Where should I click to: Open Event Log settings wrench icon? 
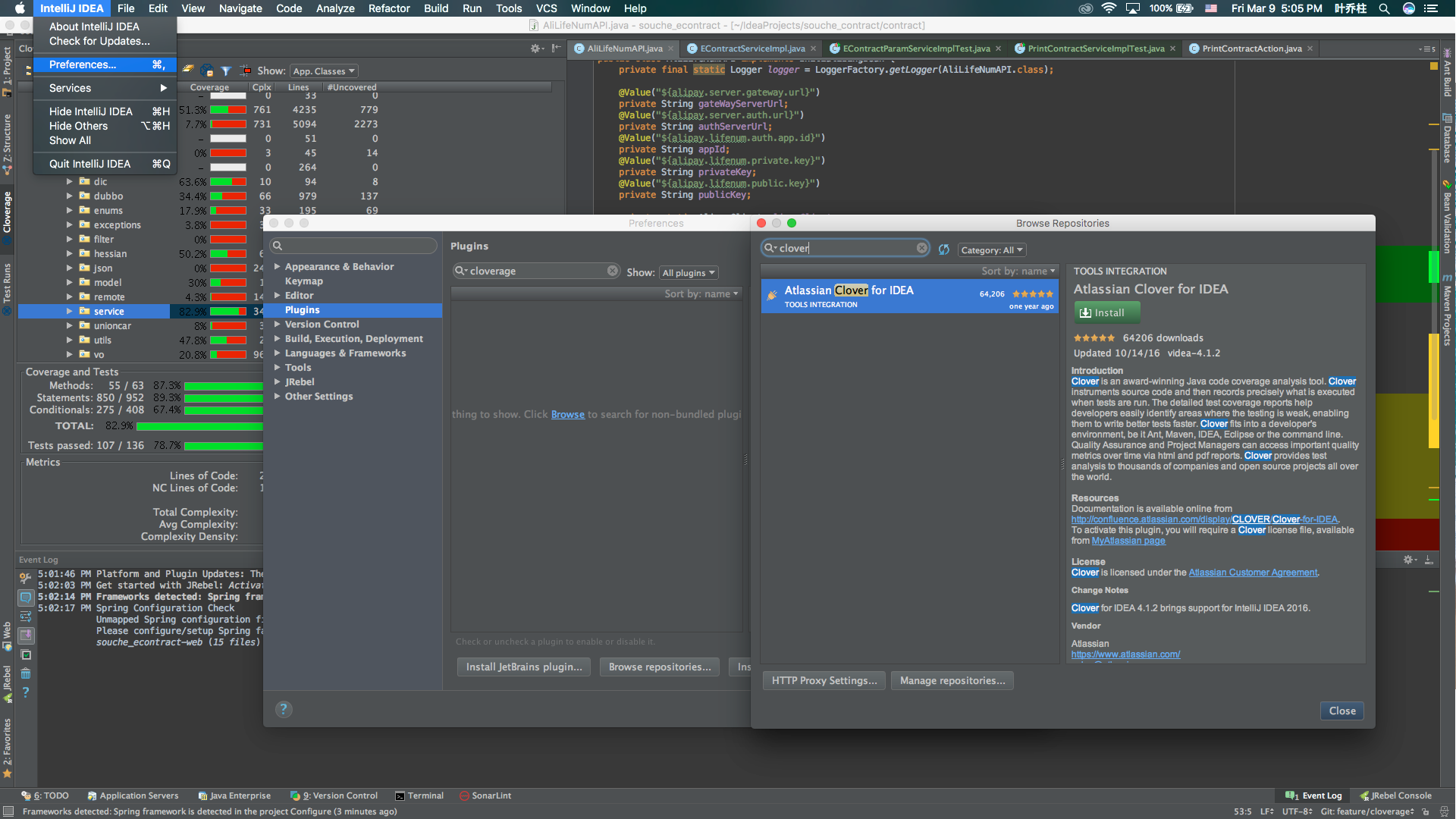click(x=25, y=578)
